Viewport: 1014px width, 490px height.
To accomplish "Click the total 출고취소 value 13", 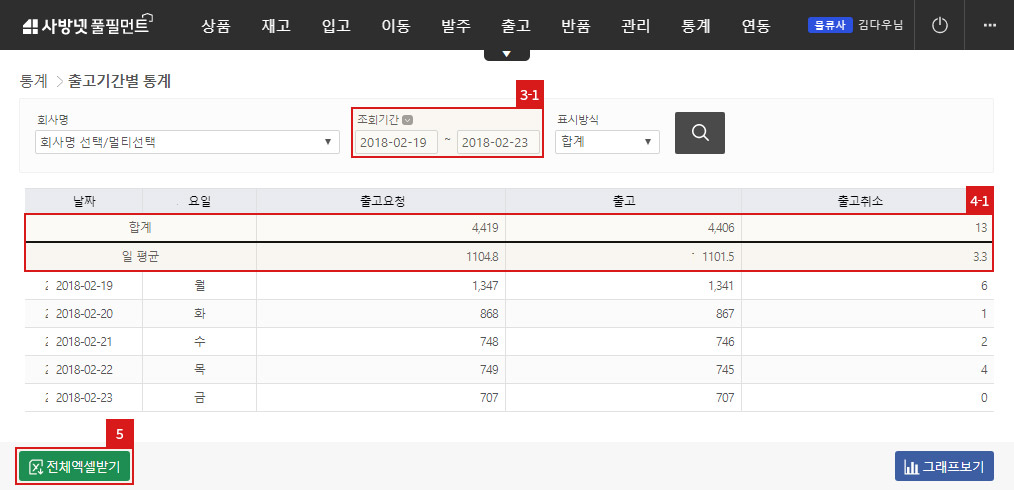I will 981,228.
